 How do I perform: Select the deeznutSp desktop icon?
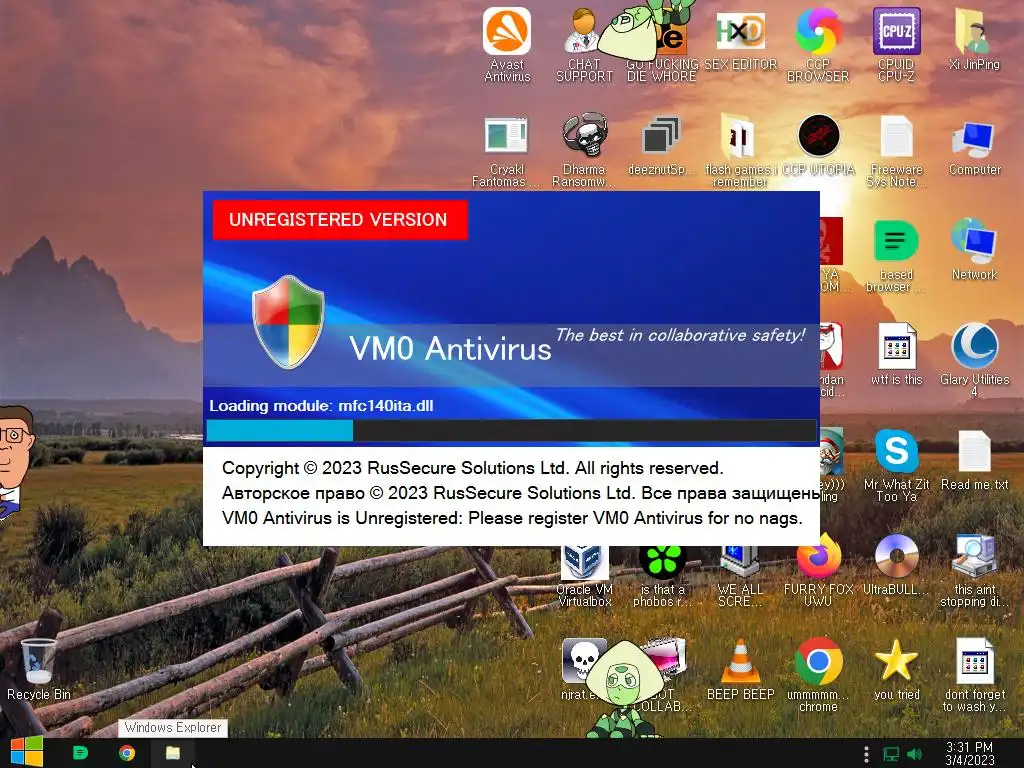(x=660, y=145)
